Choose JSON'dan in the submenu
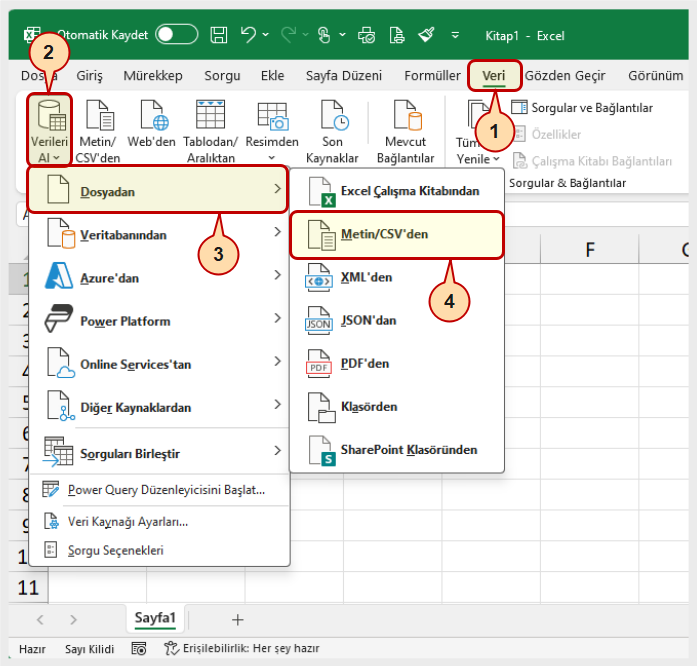The height and width of the screenshot is (666, 697). pos(397,321)
